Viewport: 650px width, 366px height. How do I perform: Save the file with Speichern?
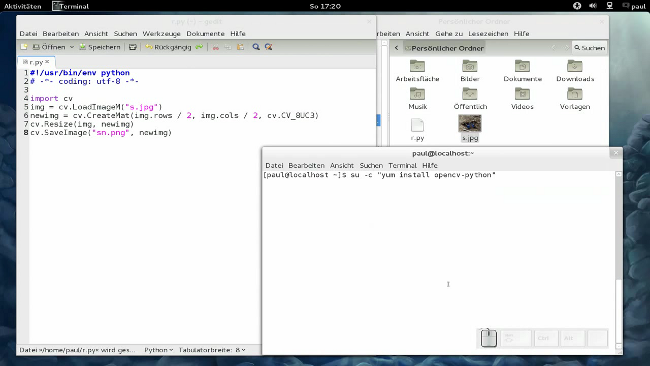click(x=99, y=47)
